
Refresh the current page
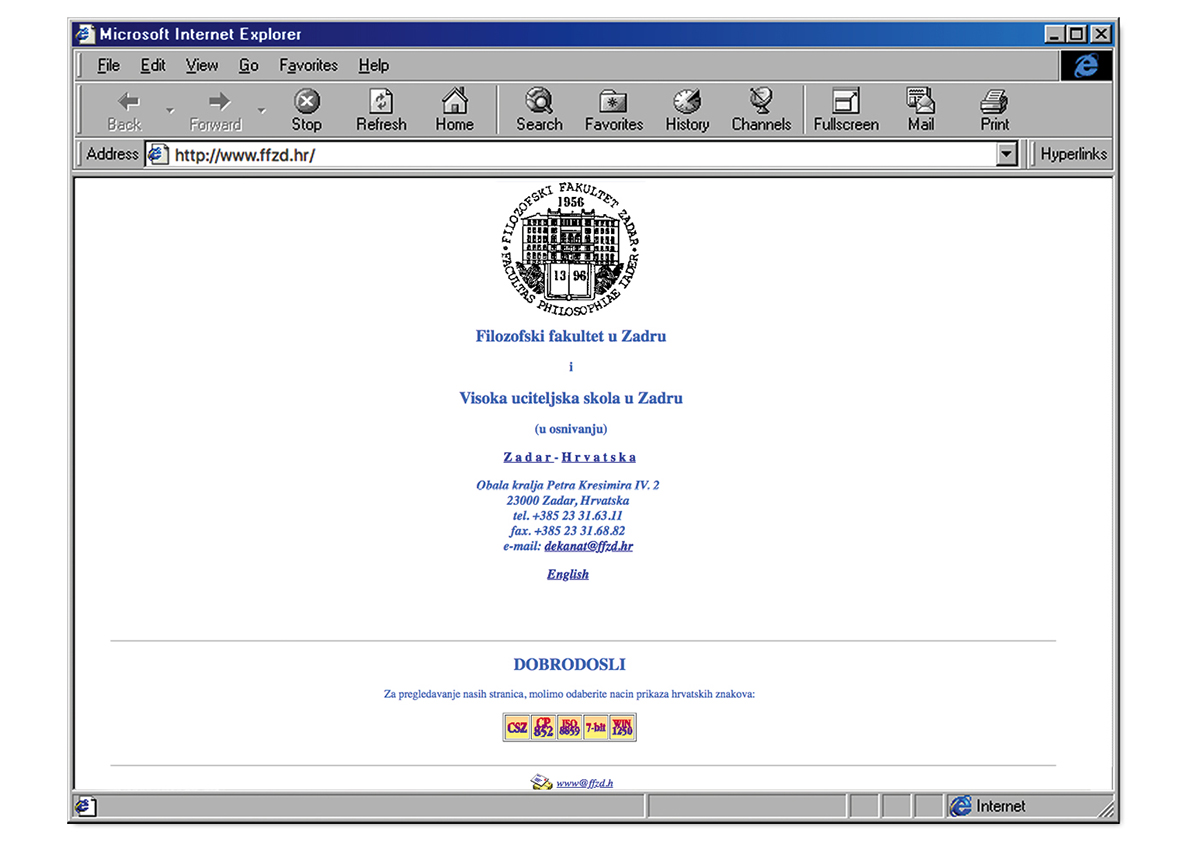[381, 109]
